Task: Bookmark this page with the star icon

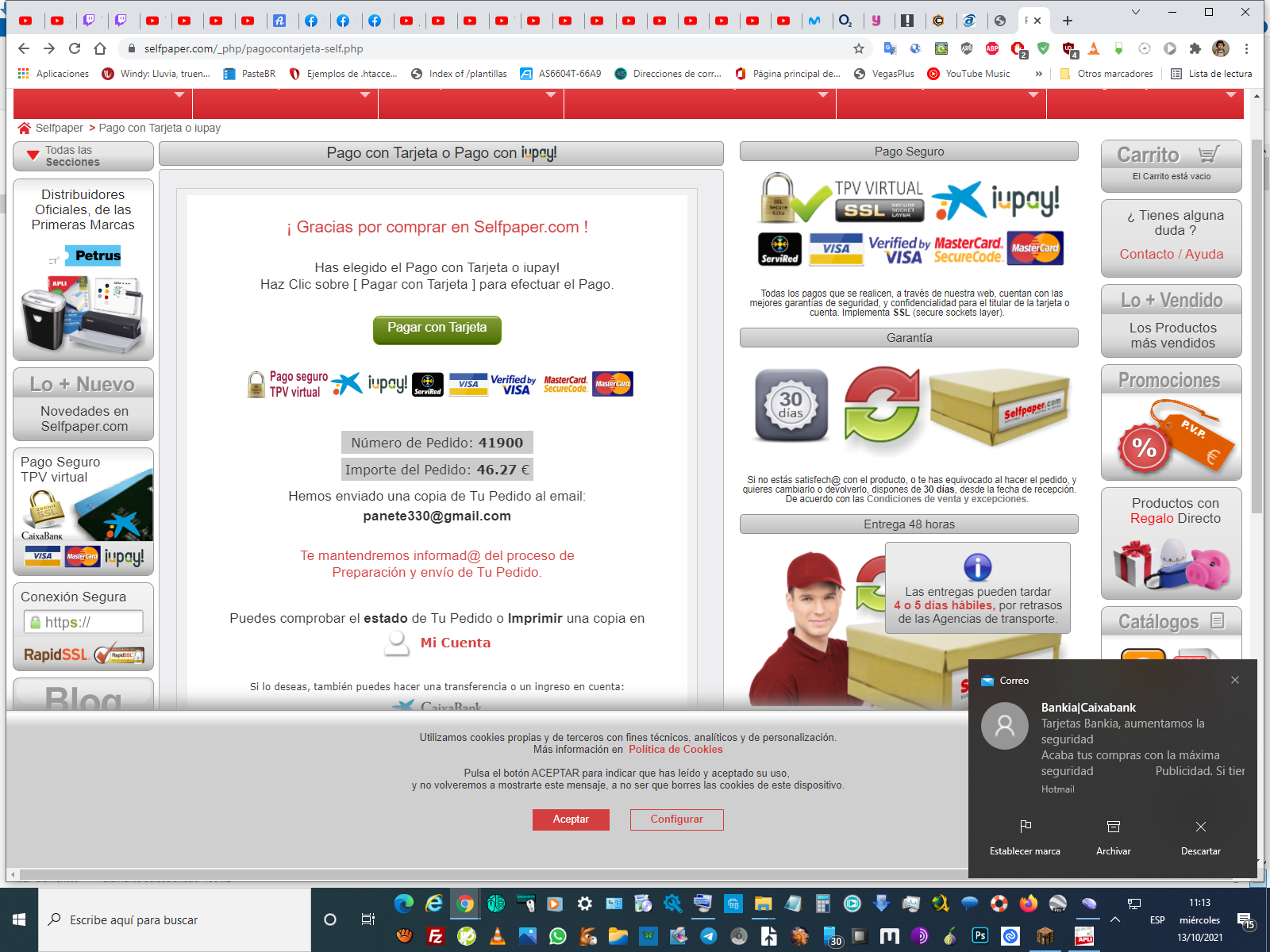Action: (x=858, y=48)
